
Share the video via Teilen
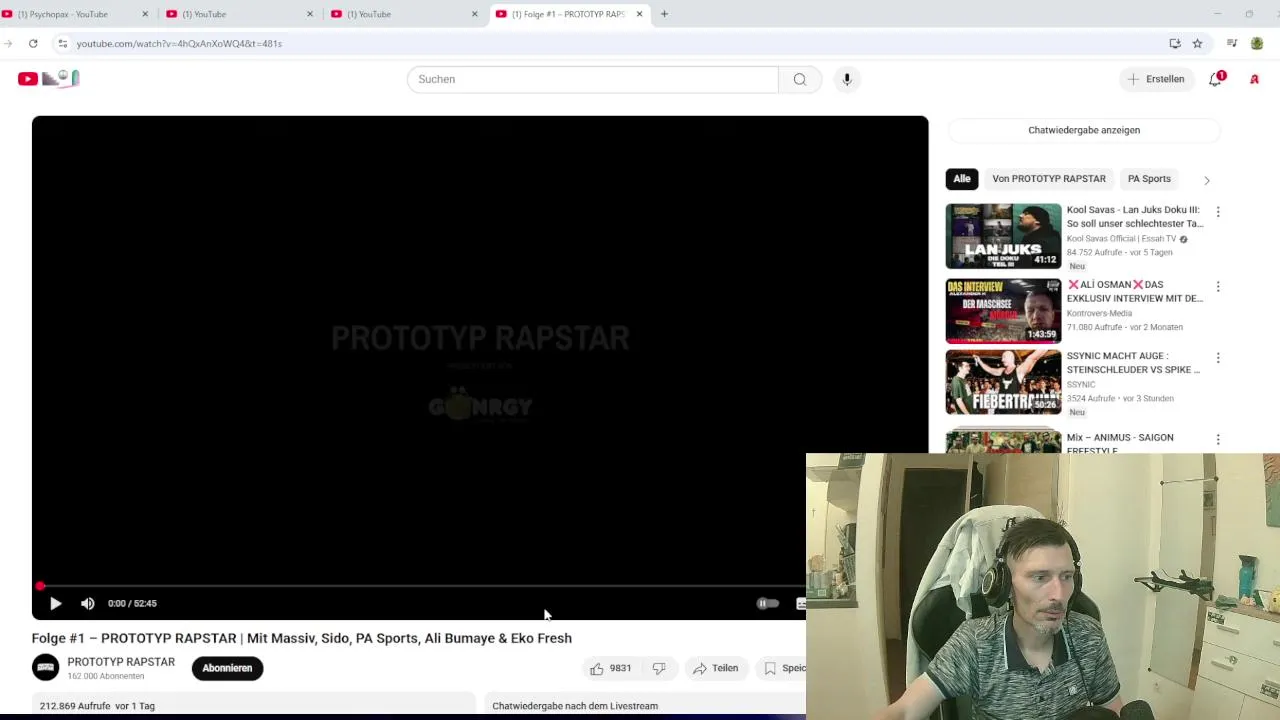(715, 668)
